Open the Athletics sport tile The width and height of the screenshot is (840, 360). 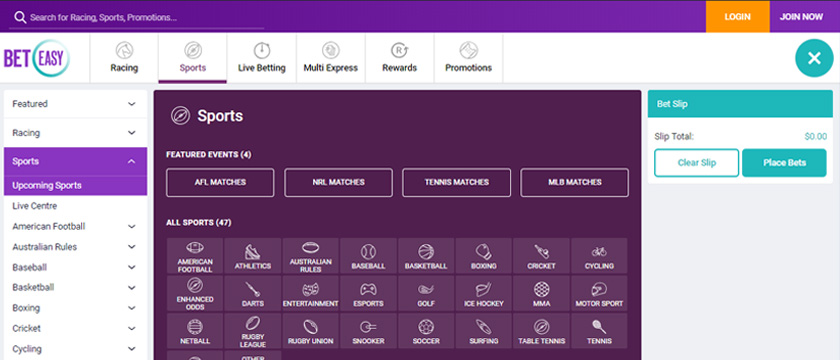click(x=253, y=256)
